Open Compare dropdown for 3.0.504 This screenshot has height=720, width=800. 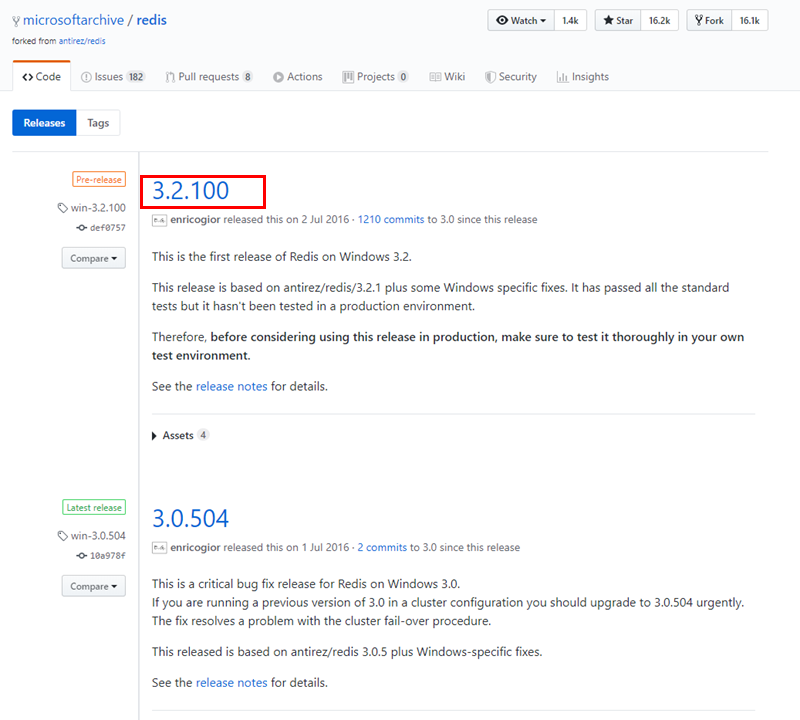[94, 586]
